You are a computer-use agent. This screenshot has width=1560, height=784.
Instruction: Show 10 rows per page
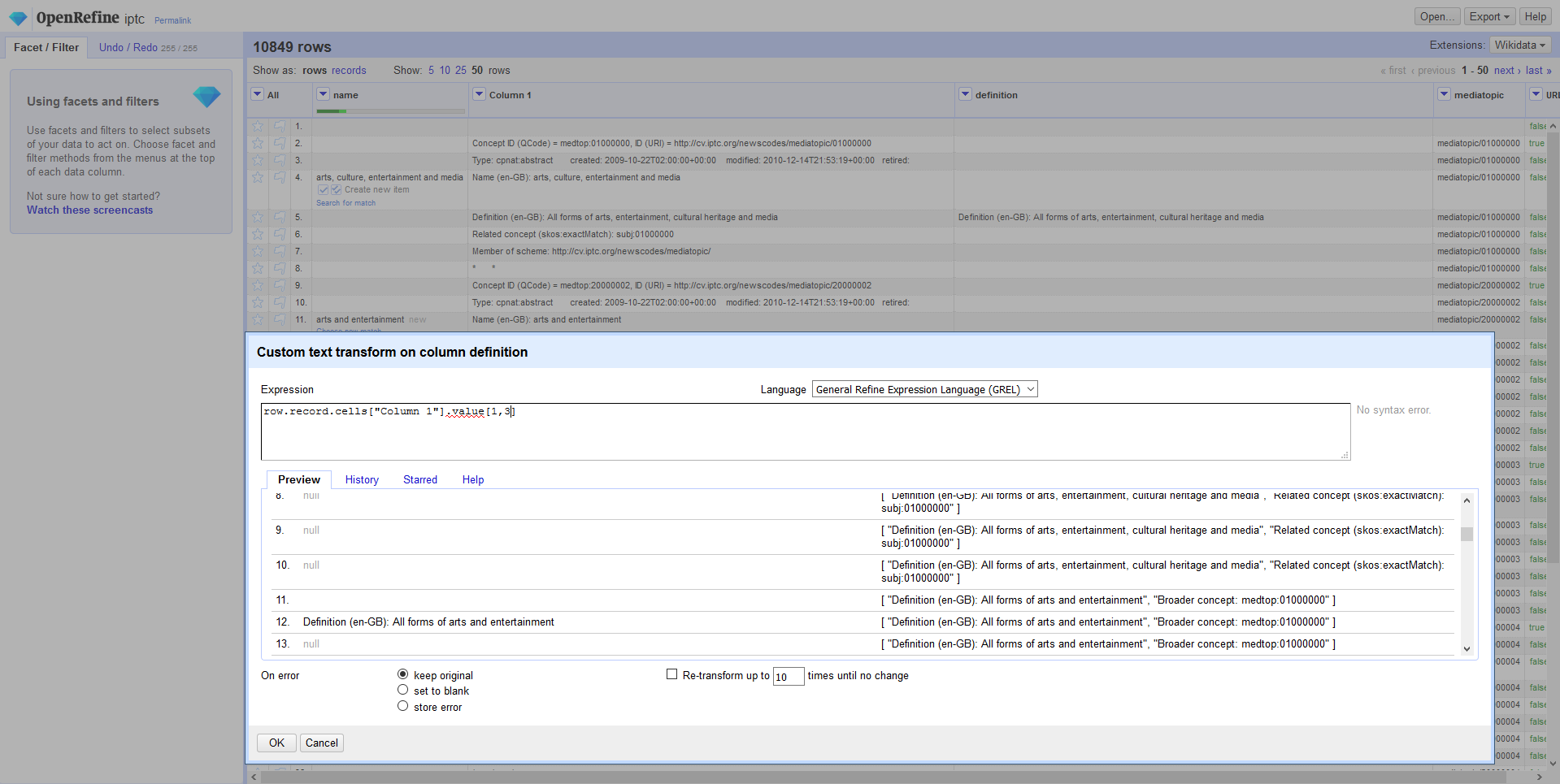click(x=445, y=71)
